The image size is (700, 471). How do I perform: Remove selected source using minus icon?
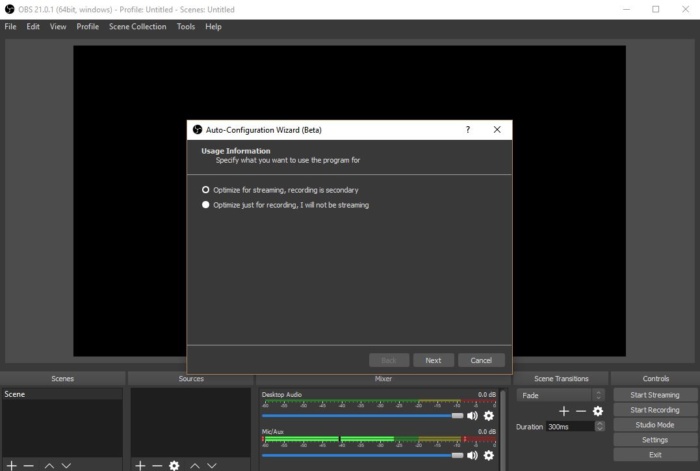coord(157,465)
